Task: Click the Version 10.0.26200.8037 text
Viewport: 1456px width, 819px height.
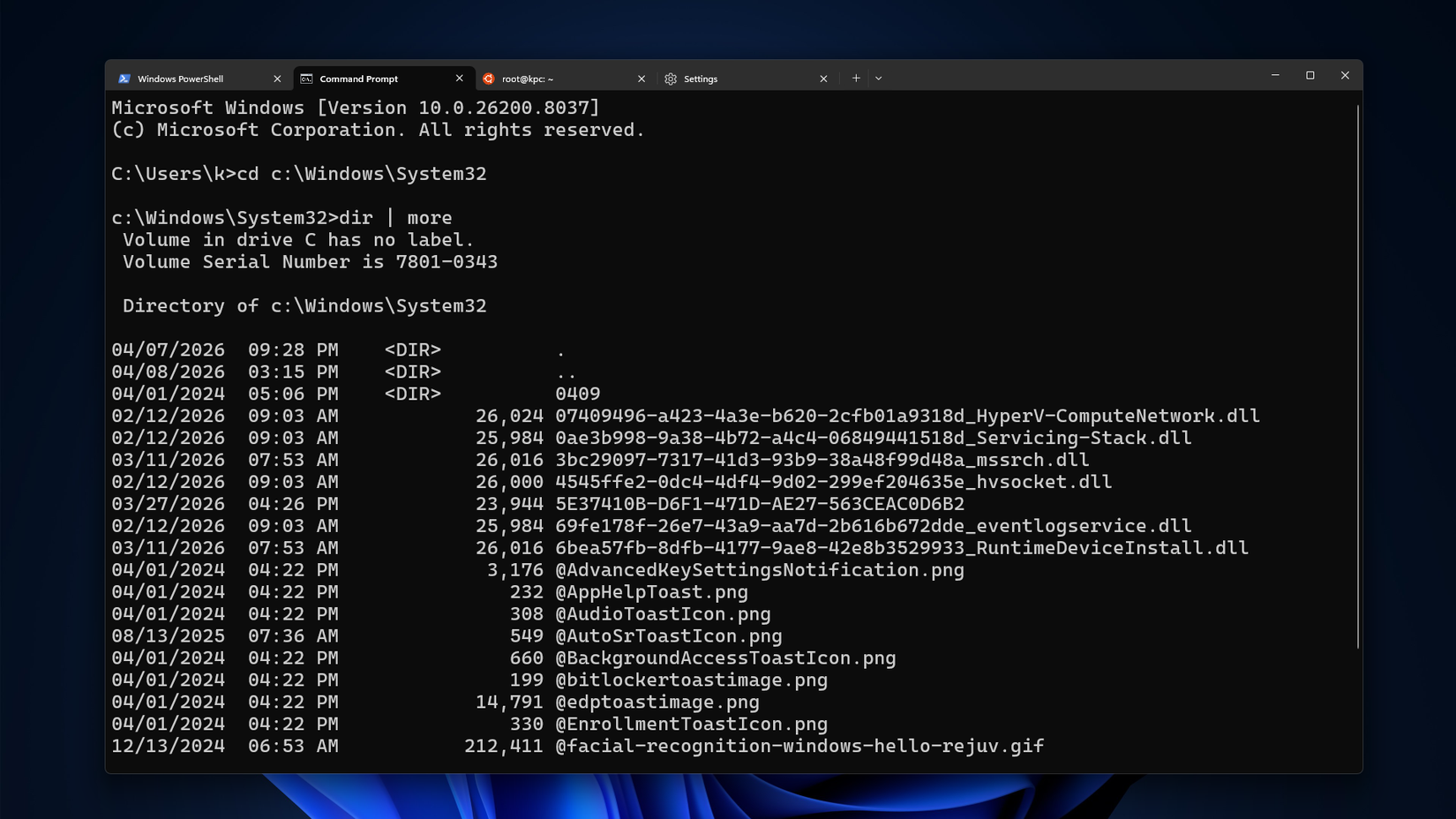Action: [x=458, y=108]
